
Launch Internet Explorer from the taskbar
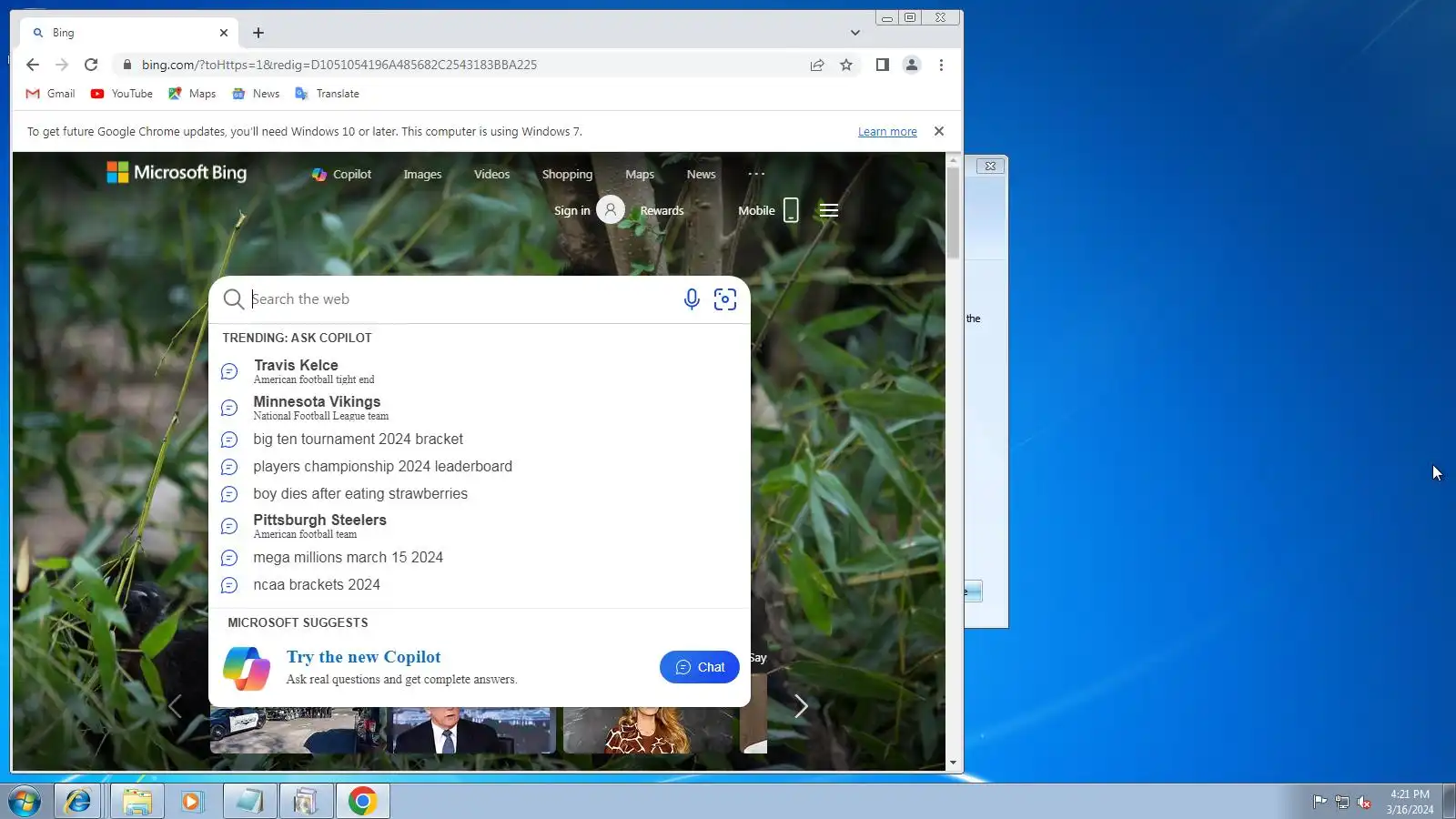point(78,802)
